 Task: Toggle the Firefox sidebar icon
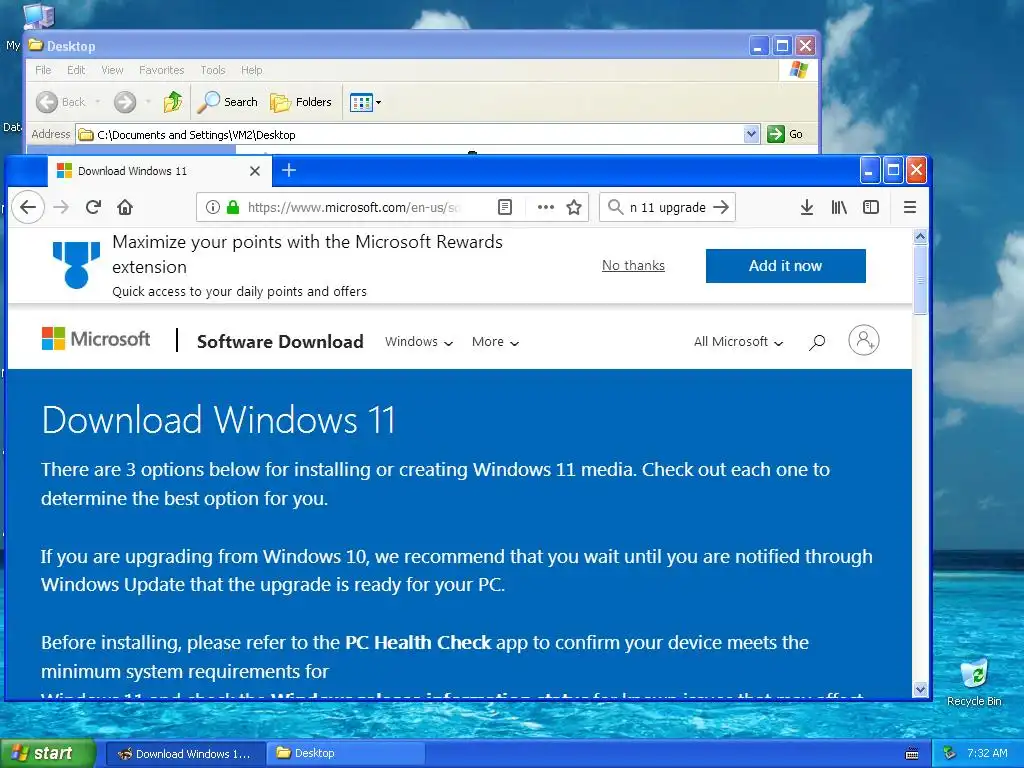click(x=871, y=208)
